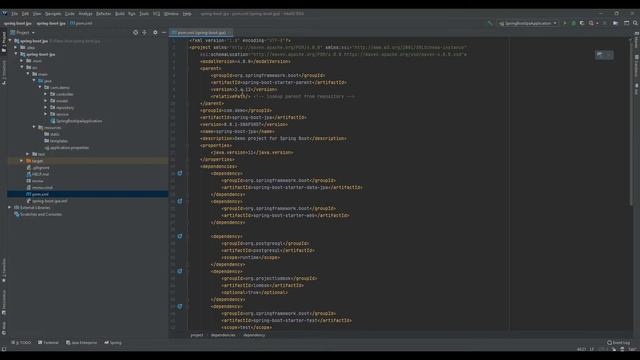Expand the model package
The width and height of the screenshot is (640, 360).
46,101
